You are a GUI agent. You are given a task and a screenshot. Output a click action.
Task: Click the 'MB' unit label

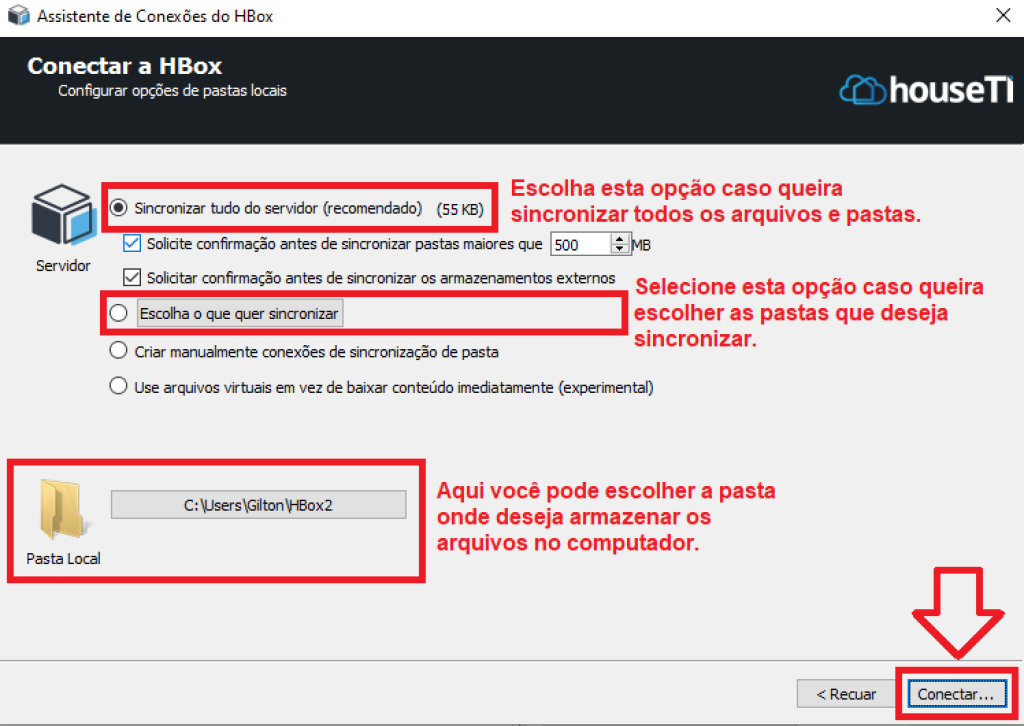point(641,245)
